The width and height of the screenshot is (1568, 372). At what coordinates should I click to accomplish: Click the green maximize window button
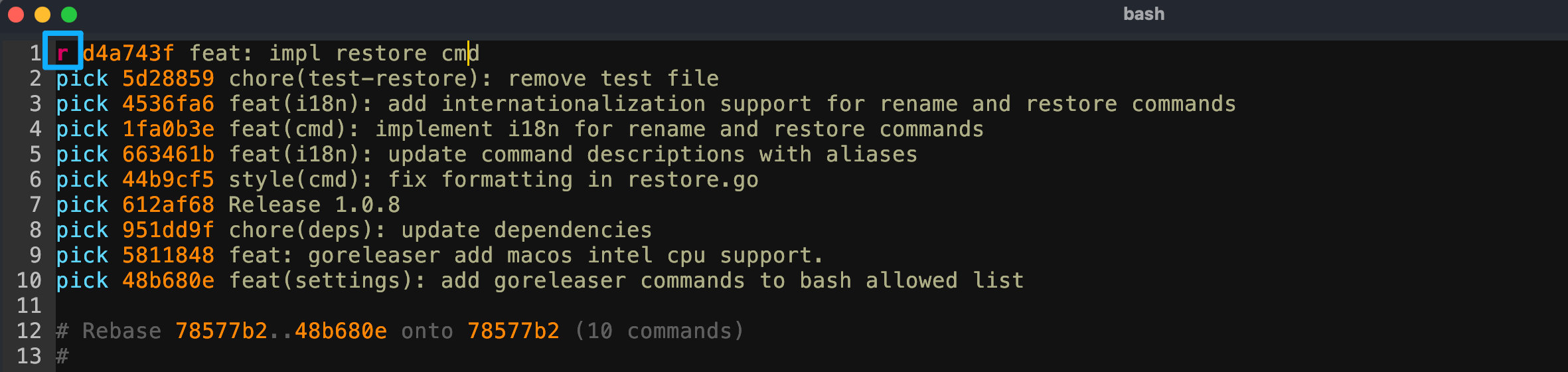69,15
